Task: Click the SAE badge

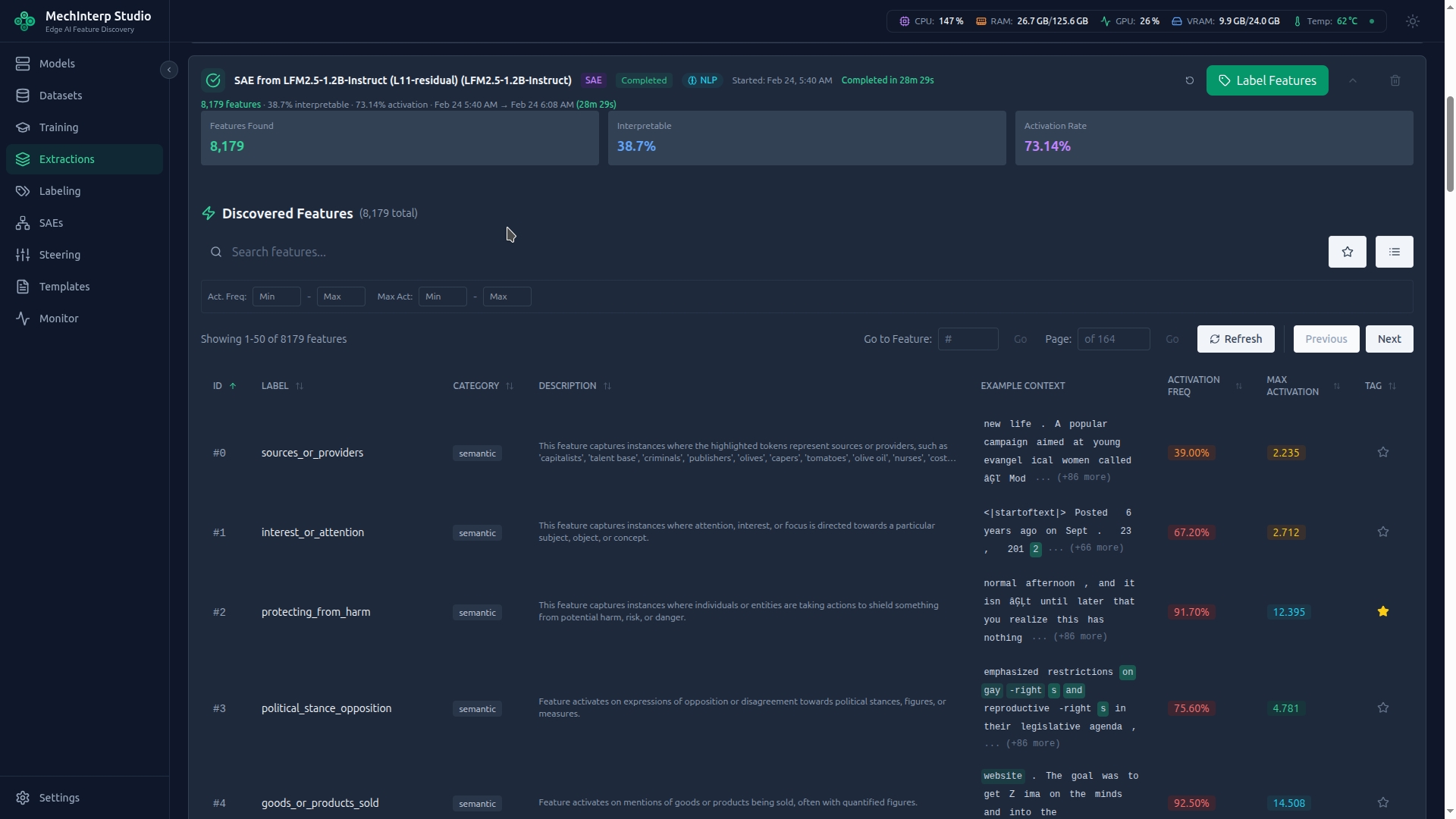Action: [x=593, y=80]
